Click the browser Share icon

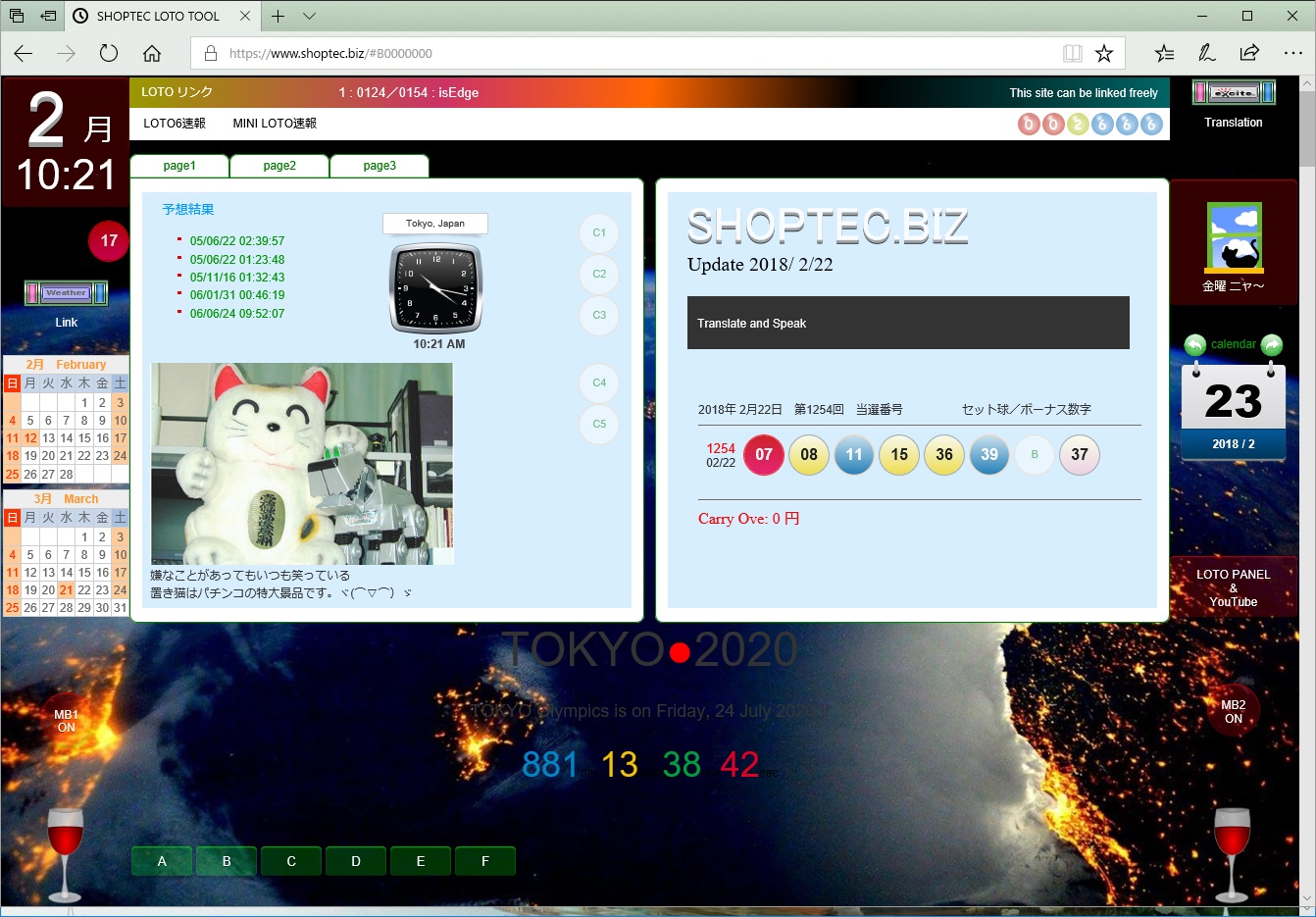point(1249,53)
